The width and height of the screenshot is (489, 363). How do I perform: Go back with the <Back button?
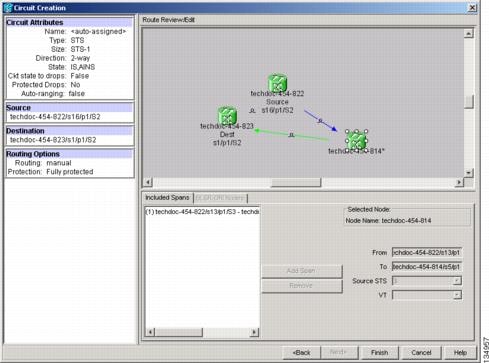click(x=301, y=352)
